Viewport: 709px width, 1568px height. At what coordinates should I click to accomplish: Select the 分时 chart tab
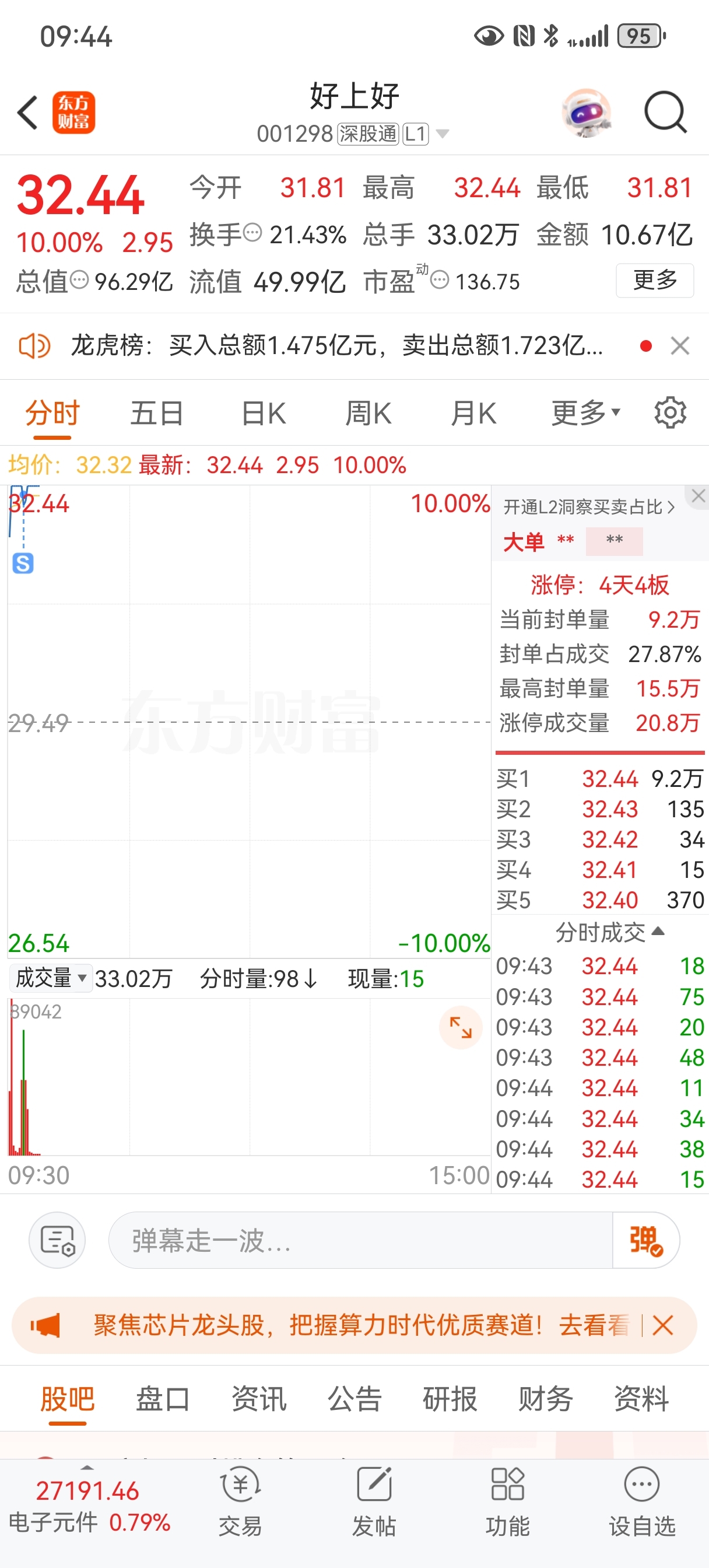coord(52,414)
